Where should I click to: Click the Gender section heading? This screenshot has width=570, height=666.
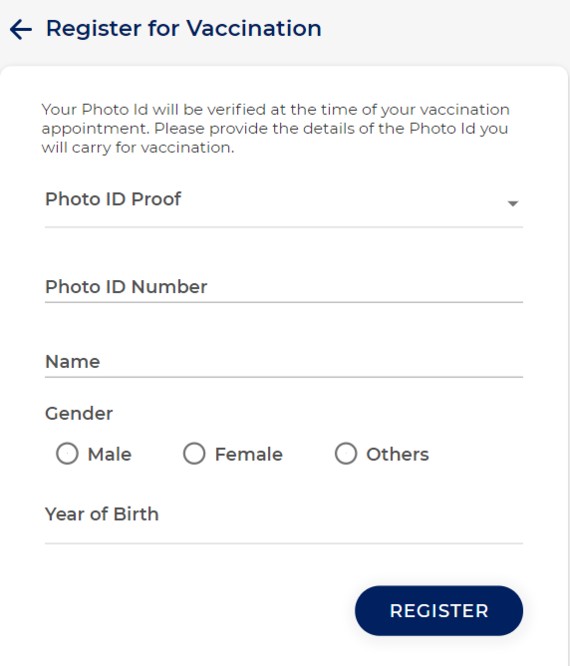coord(79,413)
